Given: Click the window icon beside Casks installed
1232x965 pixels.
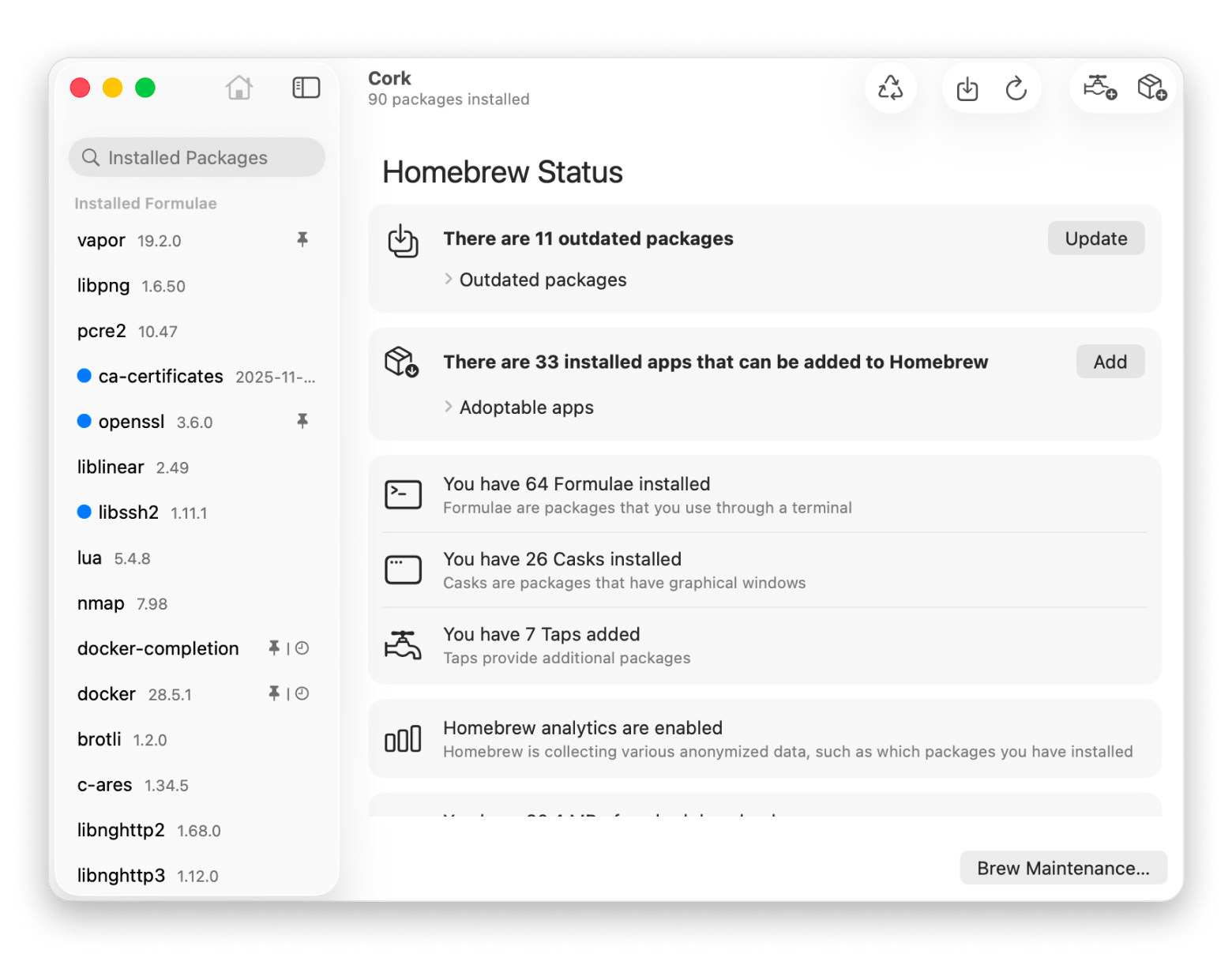Looking at the screenshot, I should [x=403, y=569].
